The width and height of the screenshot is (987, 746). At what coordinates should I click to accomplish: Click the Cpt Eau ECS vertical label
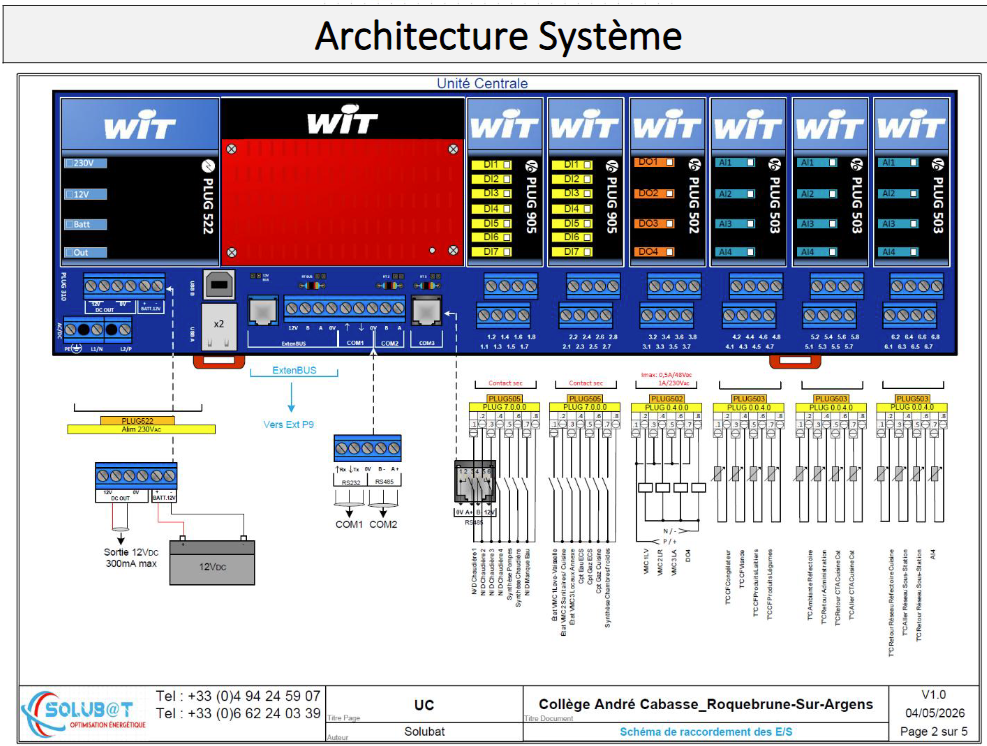581,569
